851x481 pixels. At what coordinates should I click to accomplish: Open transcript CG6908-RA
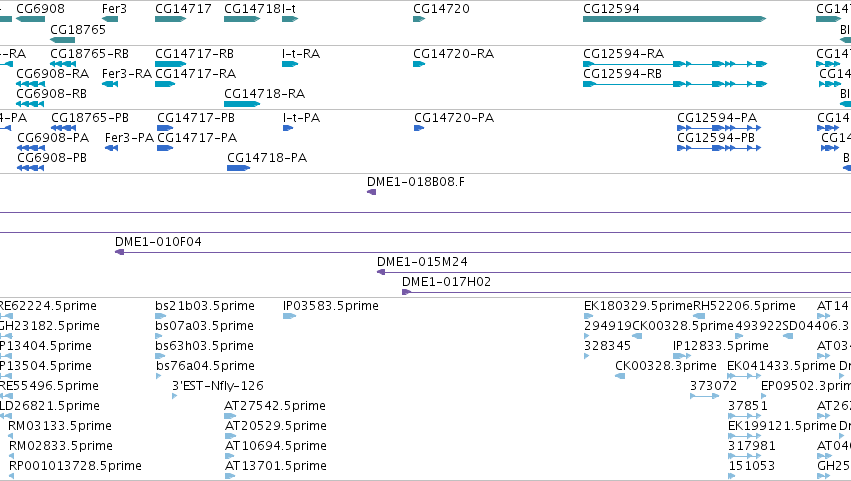coord(52,73)
